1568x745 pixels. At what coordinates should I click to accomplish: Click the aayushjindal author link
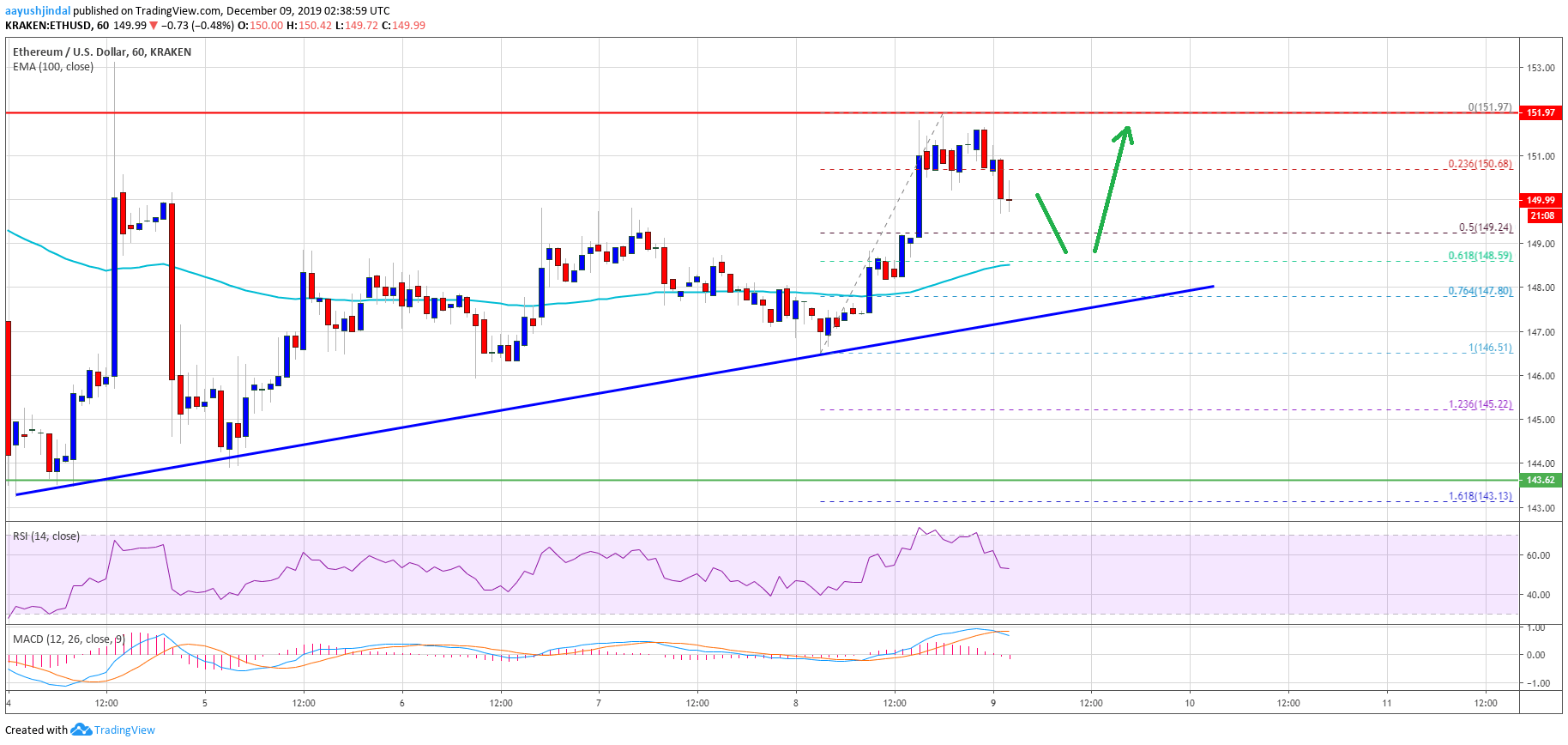point(38,10)
